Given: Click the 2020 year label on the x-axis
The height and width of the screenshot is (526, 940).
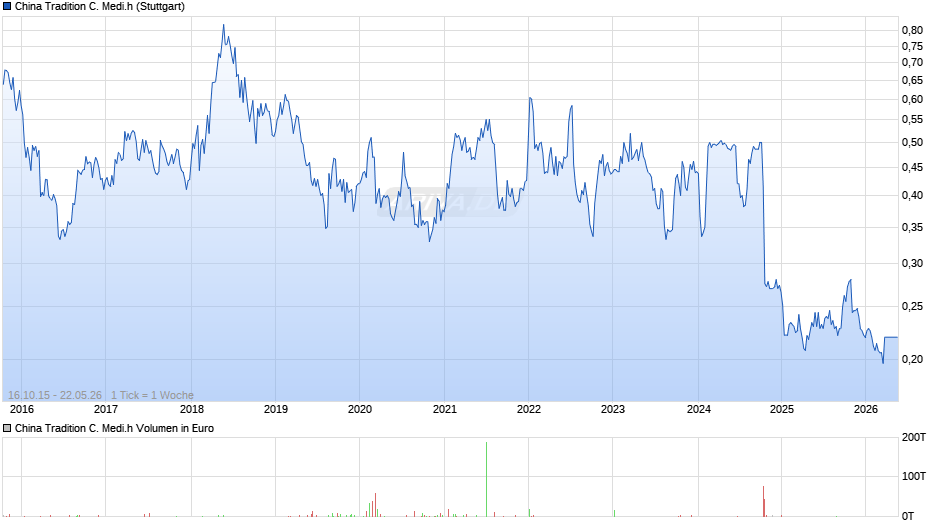Looking at the screenshot, I should pyautogui.click(x=360, y=409).
